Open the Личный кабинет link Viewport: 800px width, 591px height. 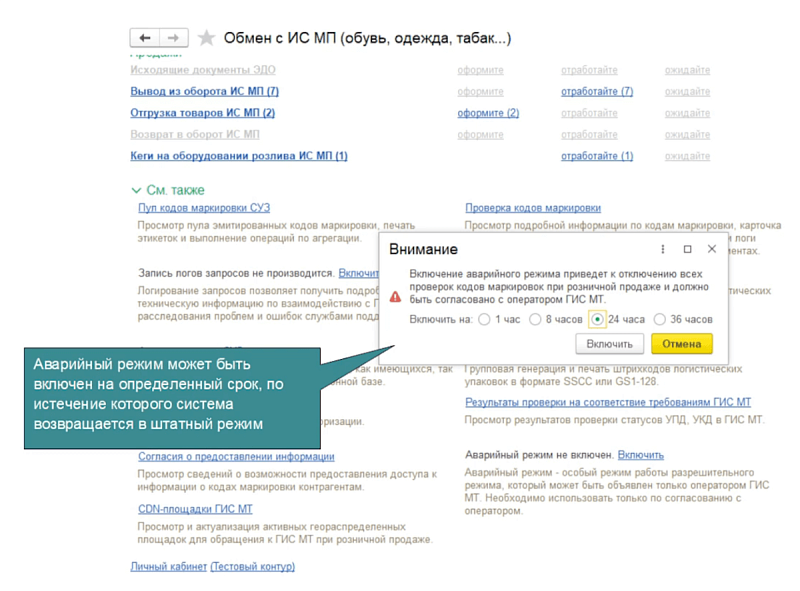click(x=168, y=567)
